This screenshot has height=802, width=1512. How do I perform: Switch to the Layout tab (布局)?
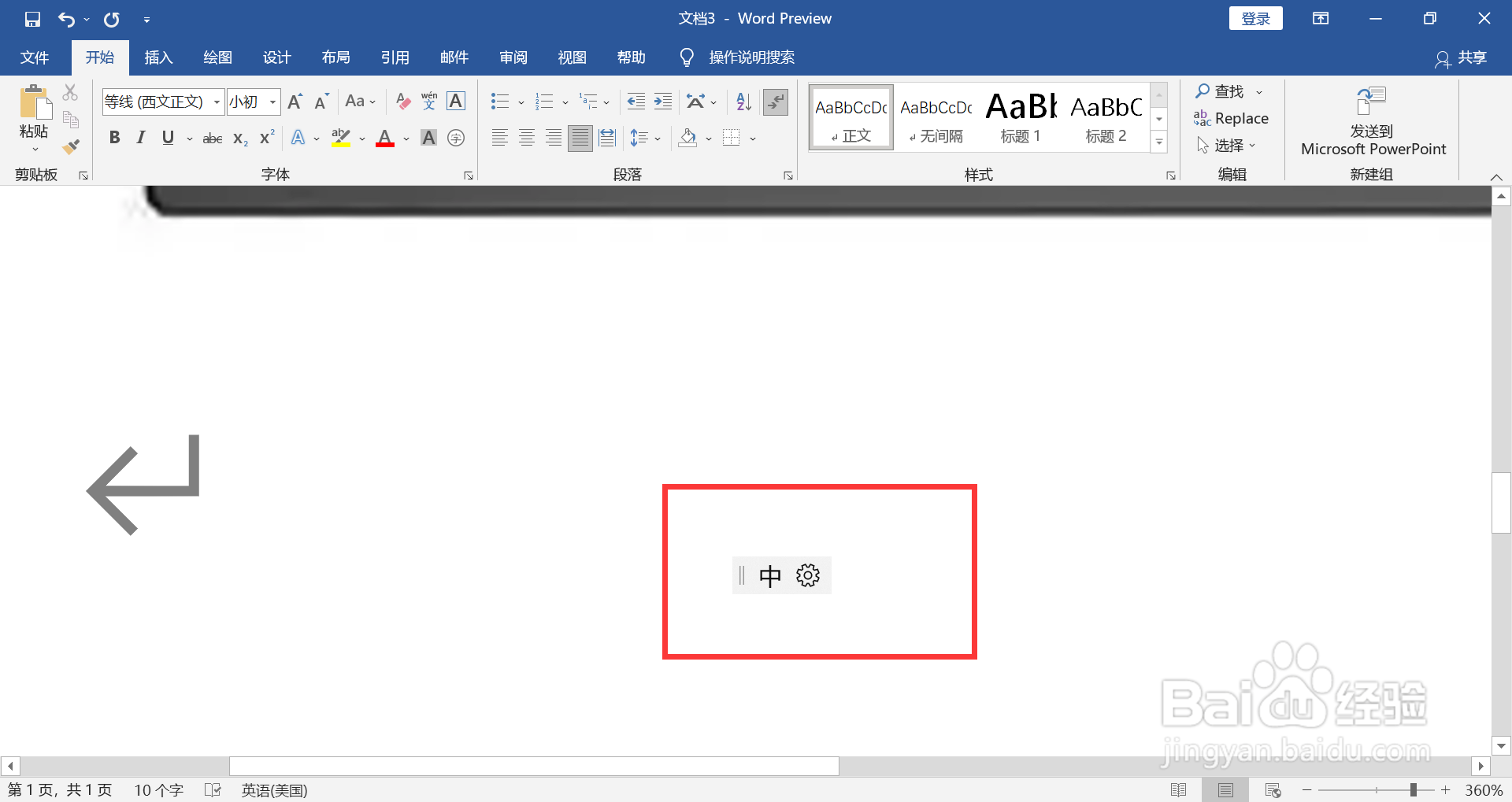pos(335,57)
